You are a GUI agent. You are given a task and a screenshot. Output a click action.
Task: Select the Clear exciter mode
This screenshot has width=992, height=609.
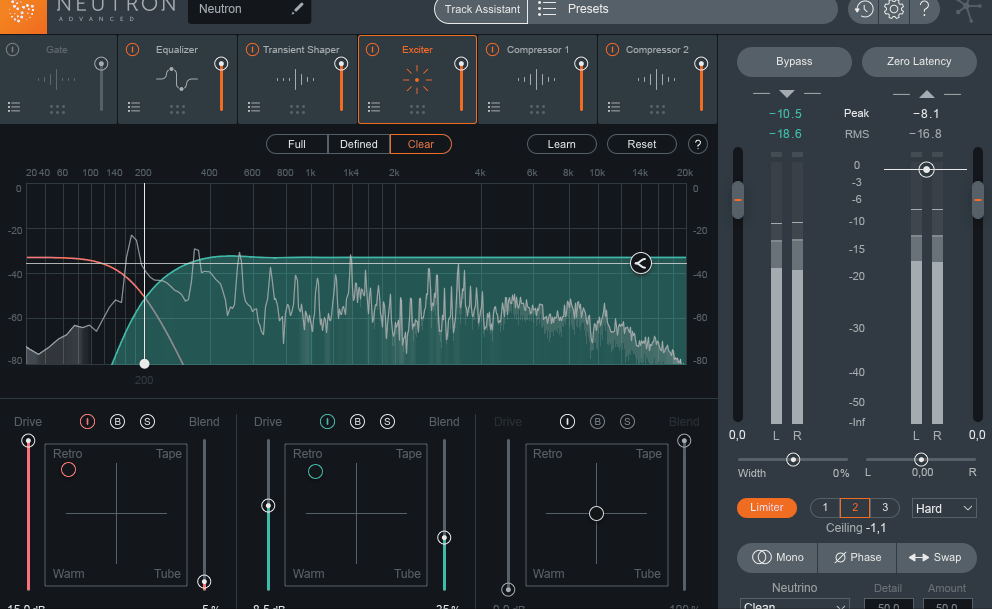click(x=421, y=144)
